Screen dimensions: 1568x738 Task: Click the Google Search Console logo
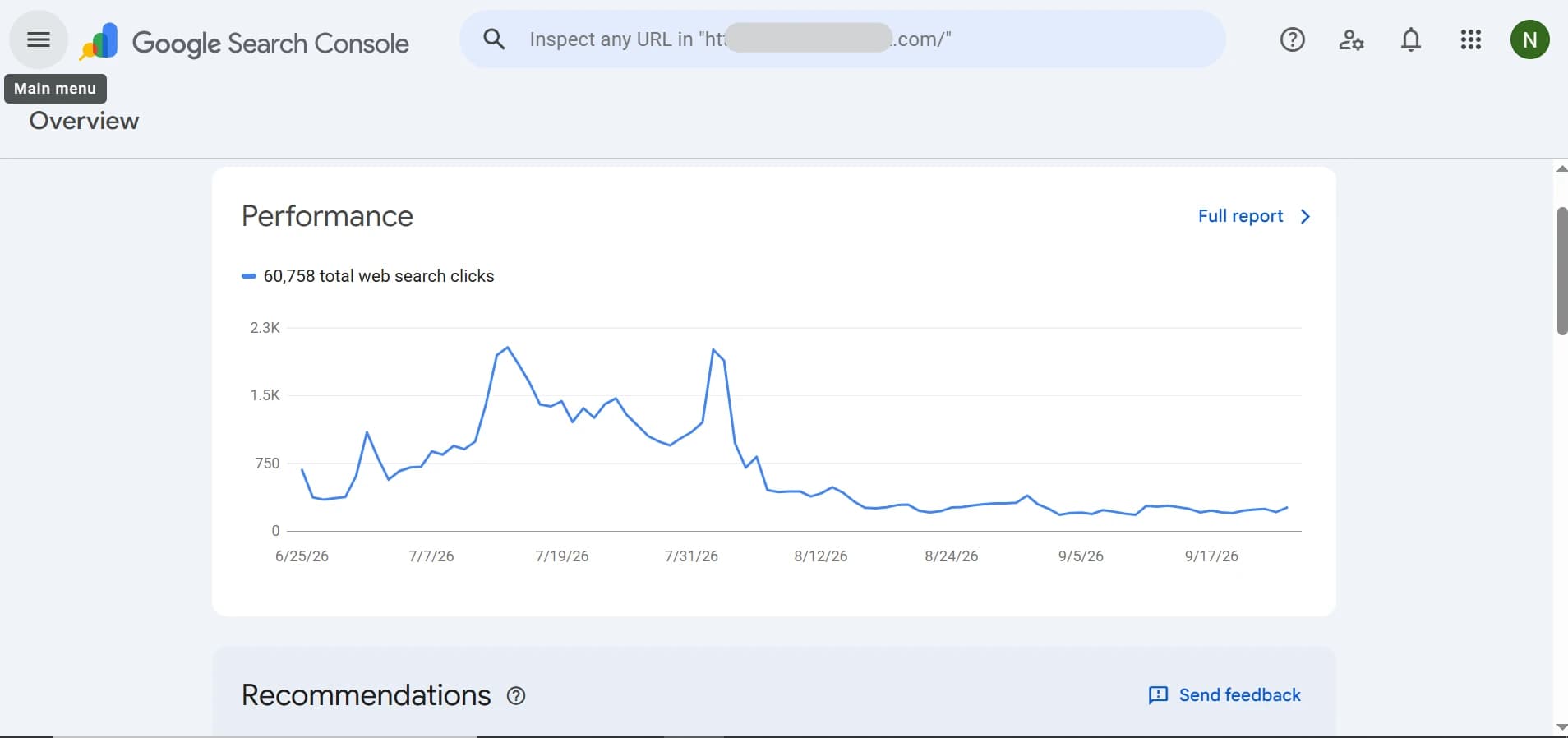[244, 43]
